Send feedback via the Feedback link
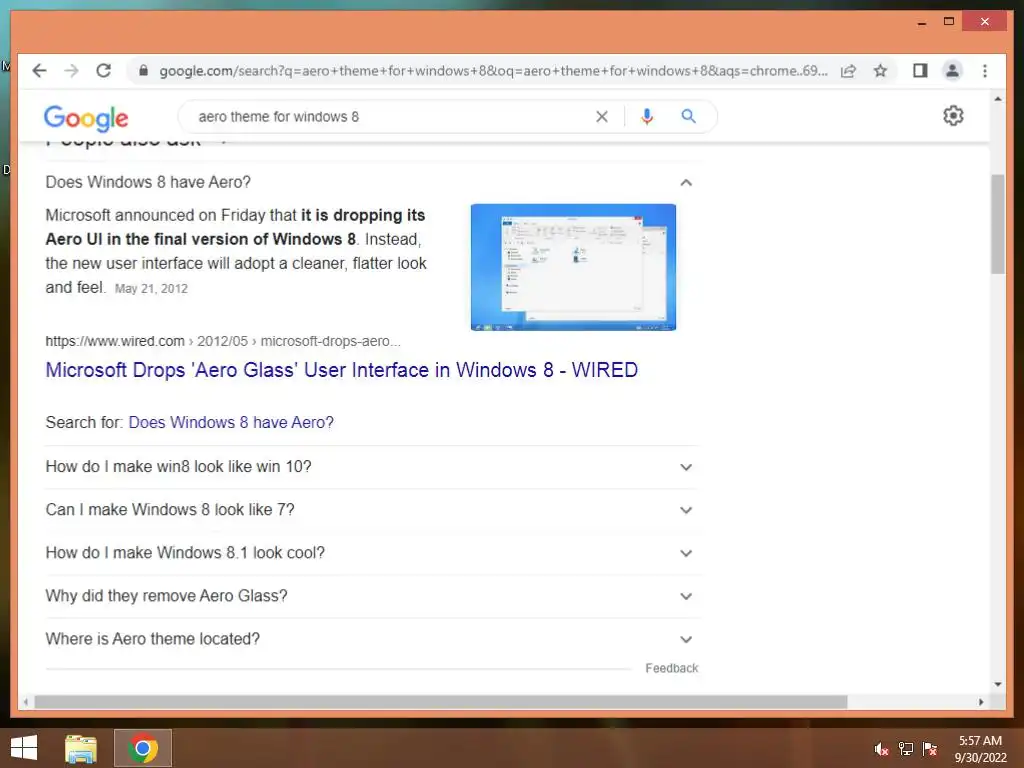This screenshot has width=1024, height=768. point(671,668)
